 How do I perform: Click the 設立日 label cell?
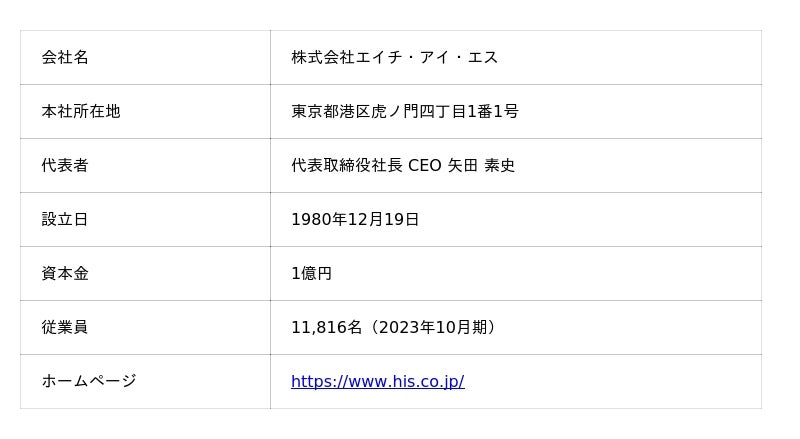[x=145, y=220]
